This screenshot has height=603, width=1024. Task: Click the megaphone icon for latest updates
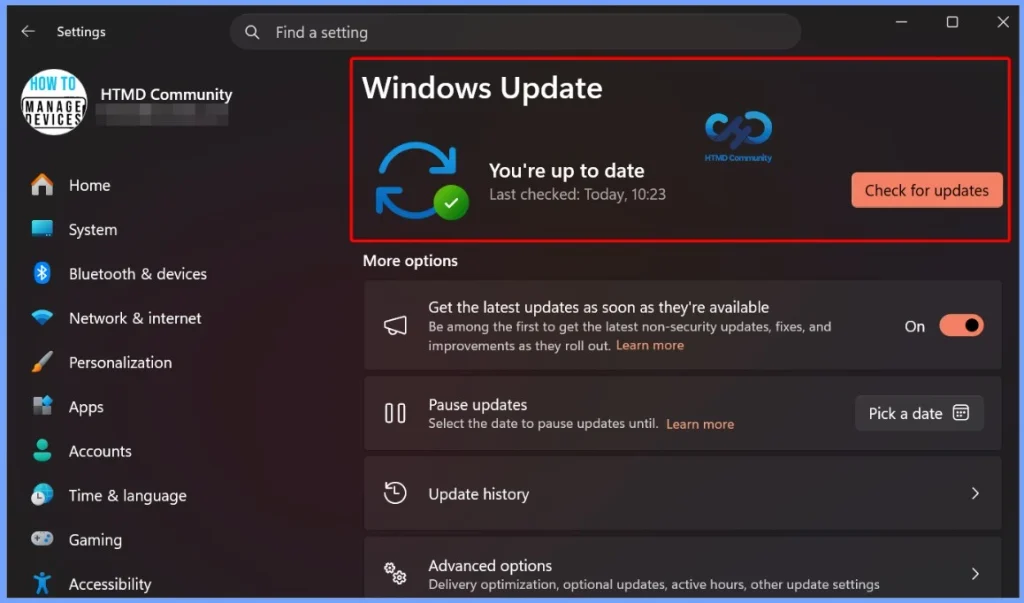click(395, 325)
